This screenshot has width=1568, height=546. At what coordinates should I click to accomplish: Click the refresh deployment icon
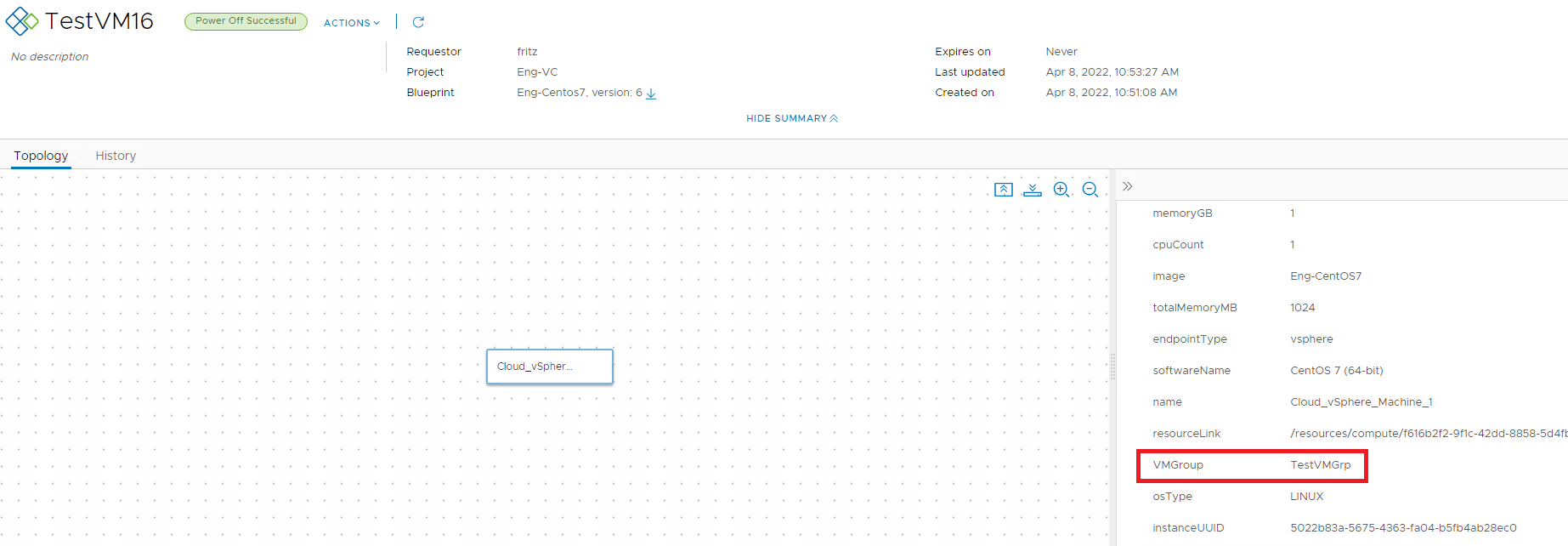point(418,22)
